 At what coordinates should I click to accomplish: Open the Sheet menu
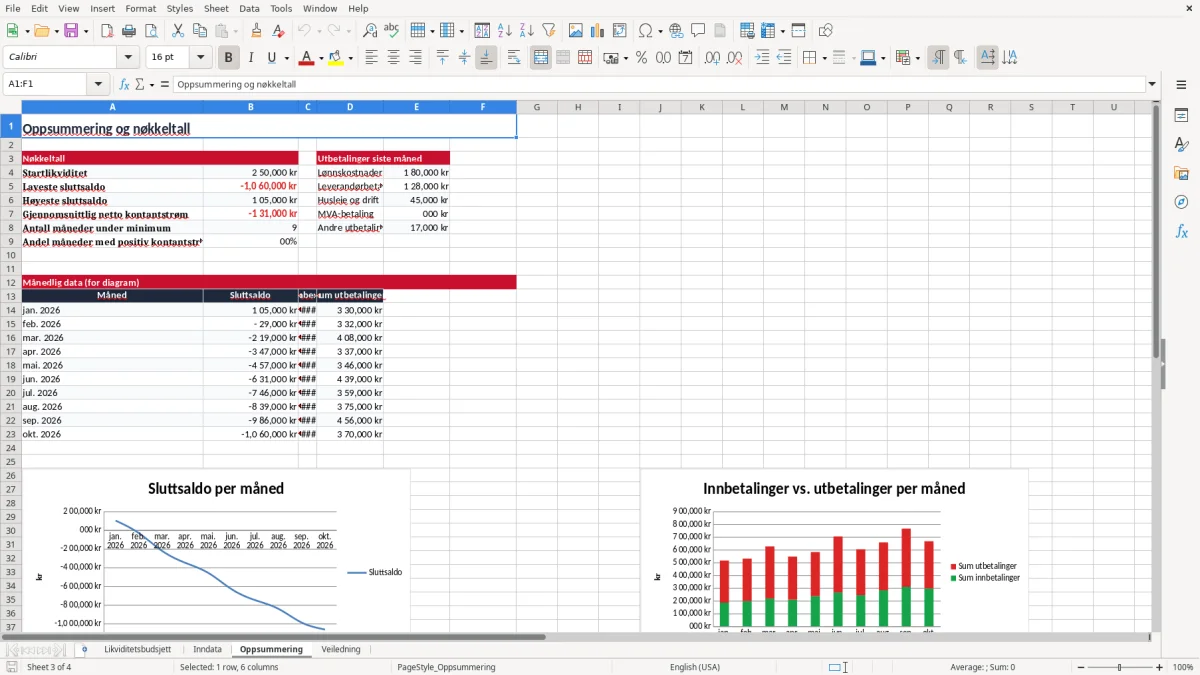[216, 8]
